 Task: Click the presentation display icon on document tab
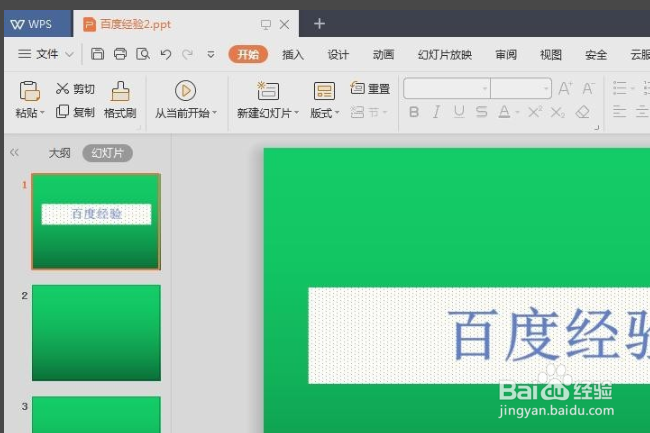(266, 24)
